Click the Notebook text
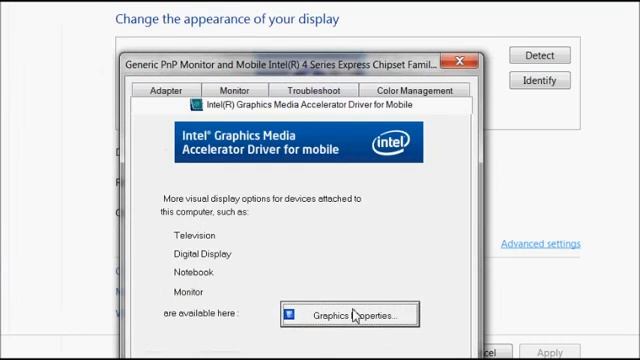 pos(193,272)
